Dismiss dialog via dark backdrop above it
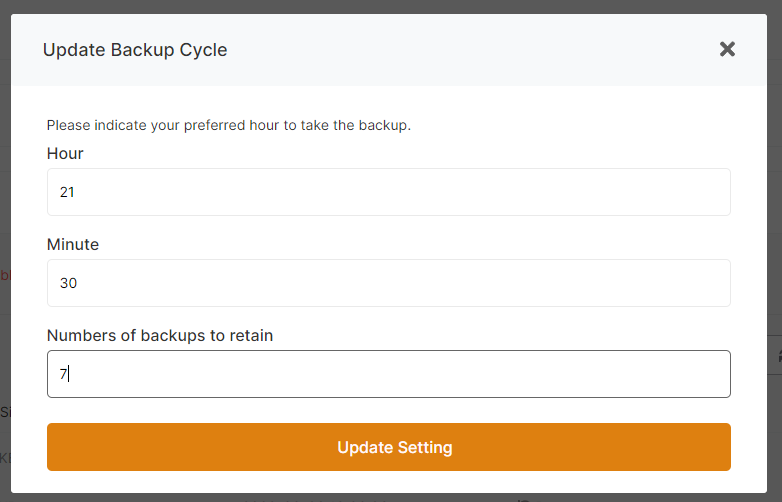Image resolution: width=782 pixels, height=502 pixels. [390, 6]
